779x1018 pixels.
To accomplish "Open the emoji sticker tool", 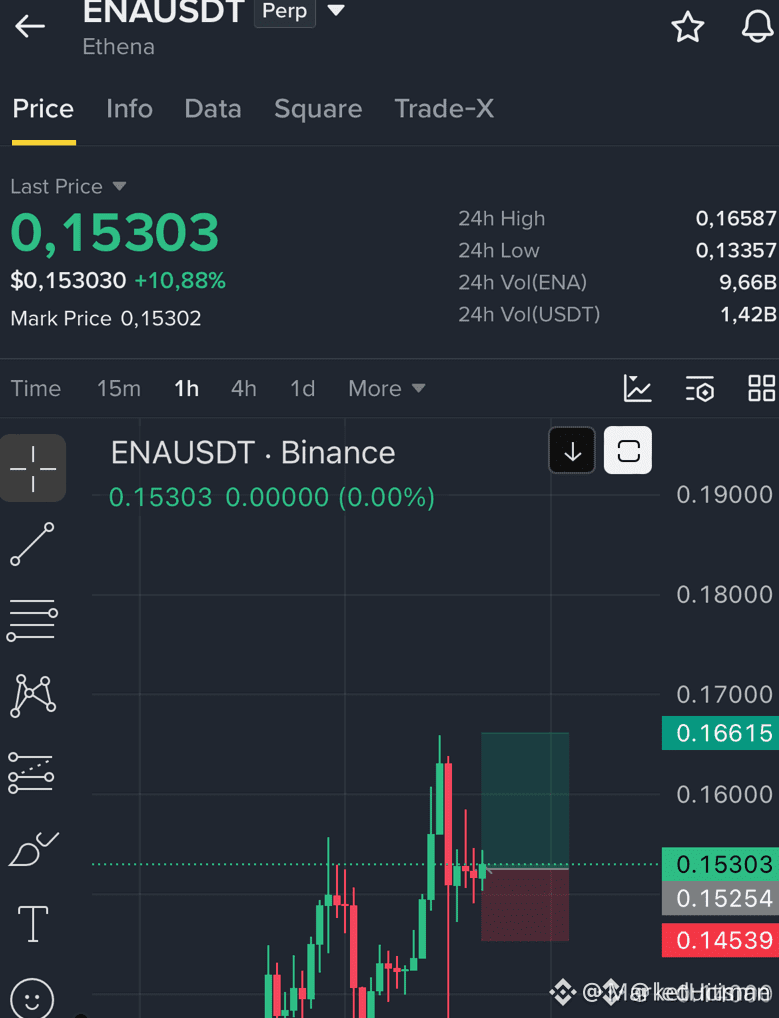I will [x=32, y=999].
